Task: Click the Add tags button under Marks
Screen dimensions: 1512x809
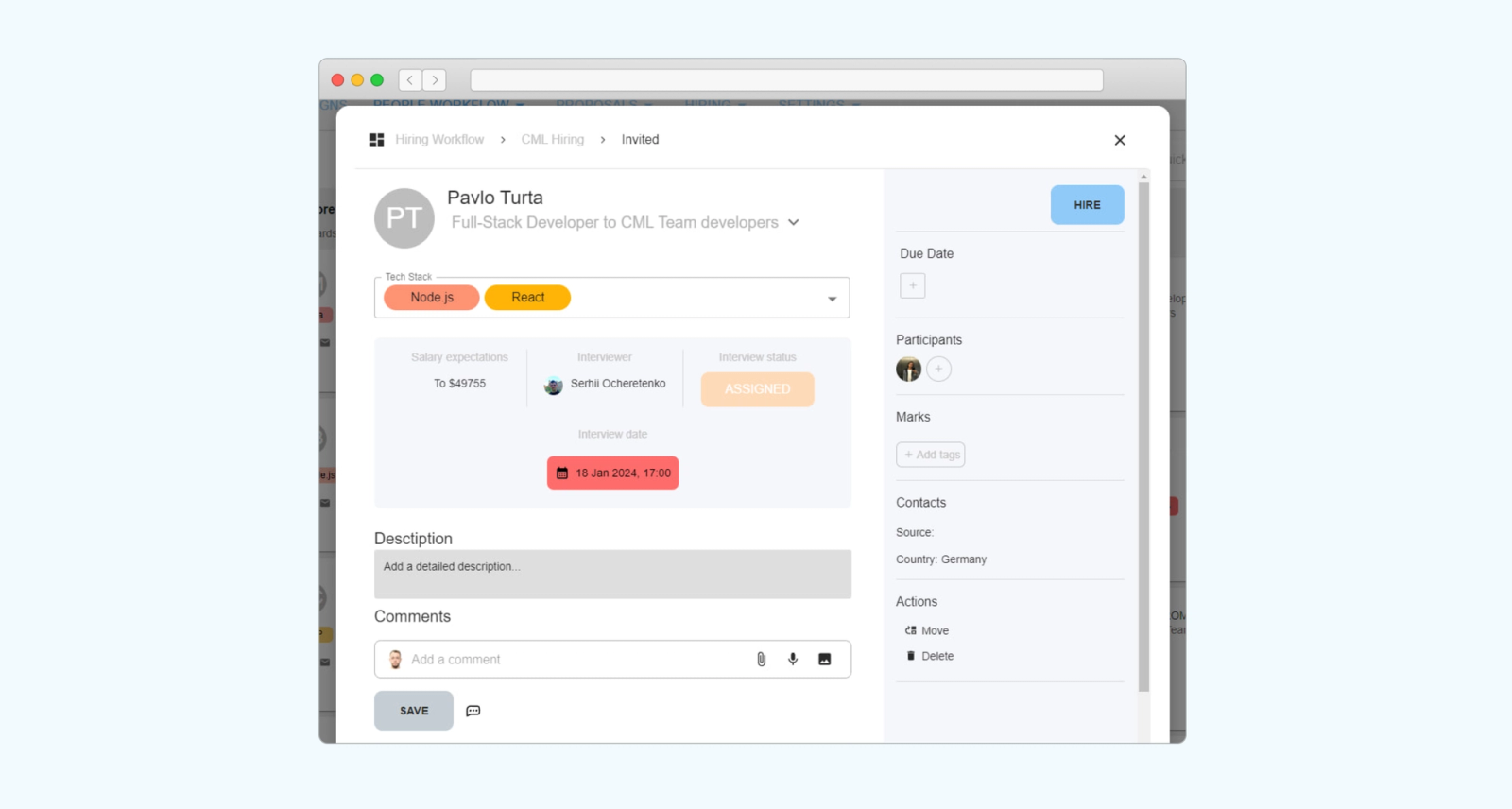Action: pos(931,455)
